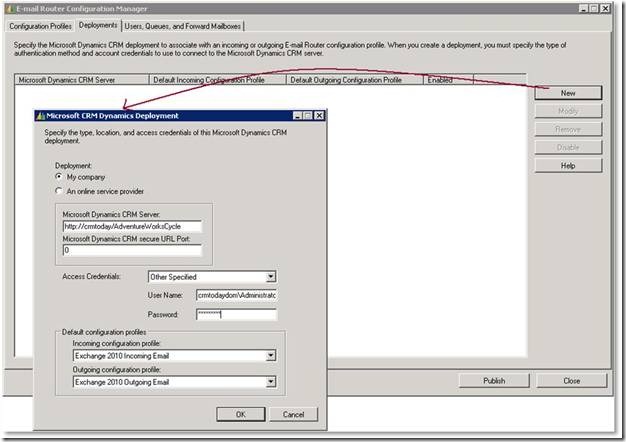Viewport: 626px width, 442px height.
Task: Minimize the Microsoft CRM Dynamics Deployment dialog
Action: tap(297, 115)
